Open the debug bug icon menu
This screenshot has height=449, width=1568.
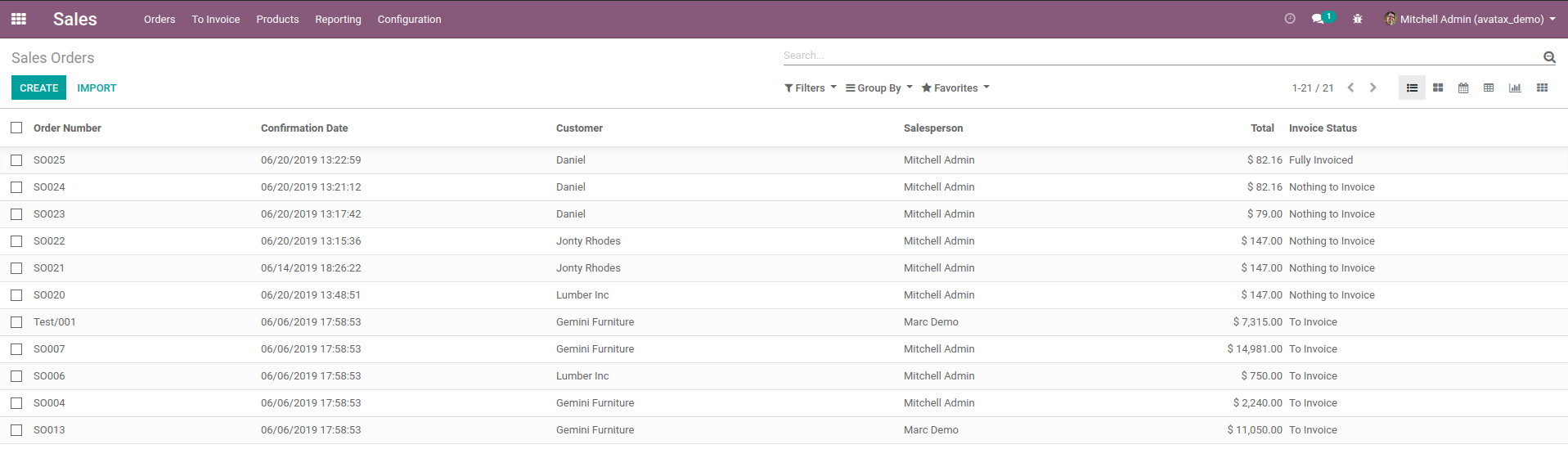pyautogui.click(x=1357, y=19)
